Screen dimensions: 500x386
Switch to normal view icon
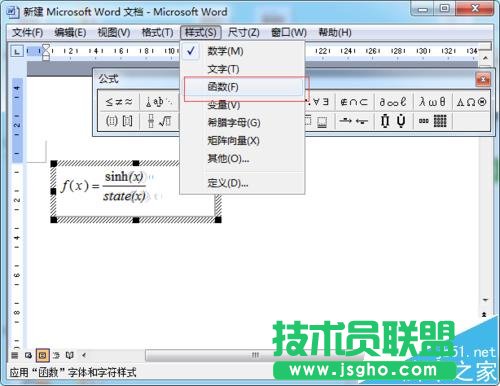coord(15,355)
